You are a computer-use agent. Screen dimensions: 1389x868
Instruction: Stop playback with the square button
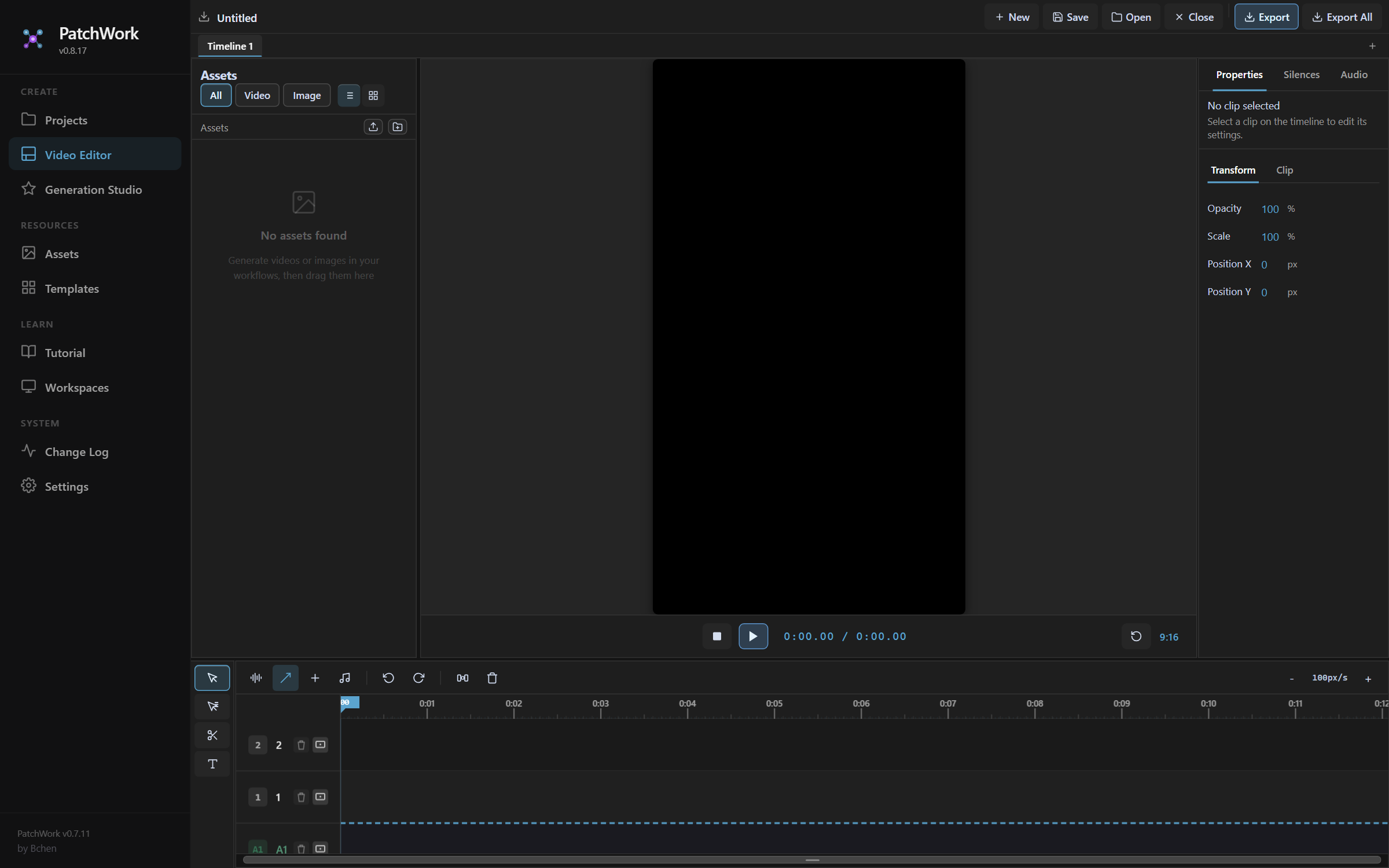716,636
